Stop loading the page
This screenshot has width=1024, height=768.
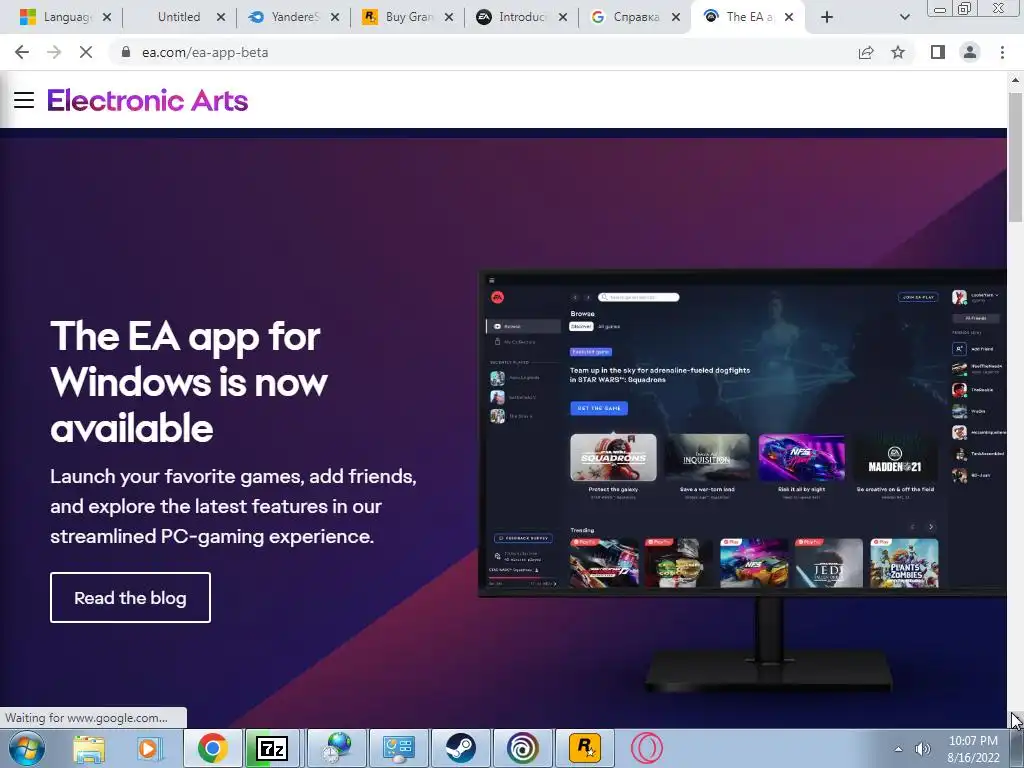point(86,52)
